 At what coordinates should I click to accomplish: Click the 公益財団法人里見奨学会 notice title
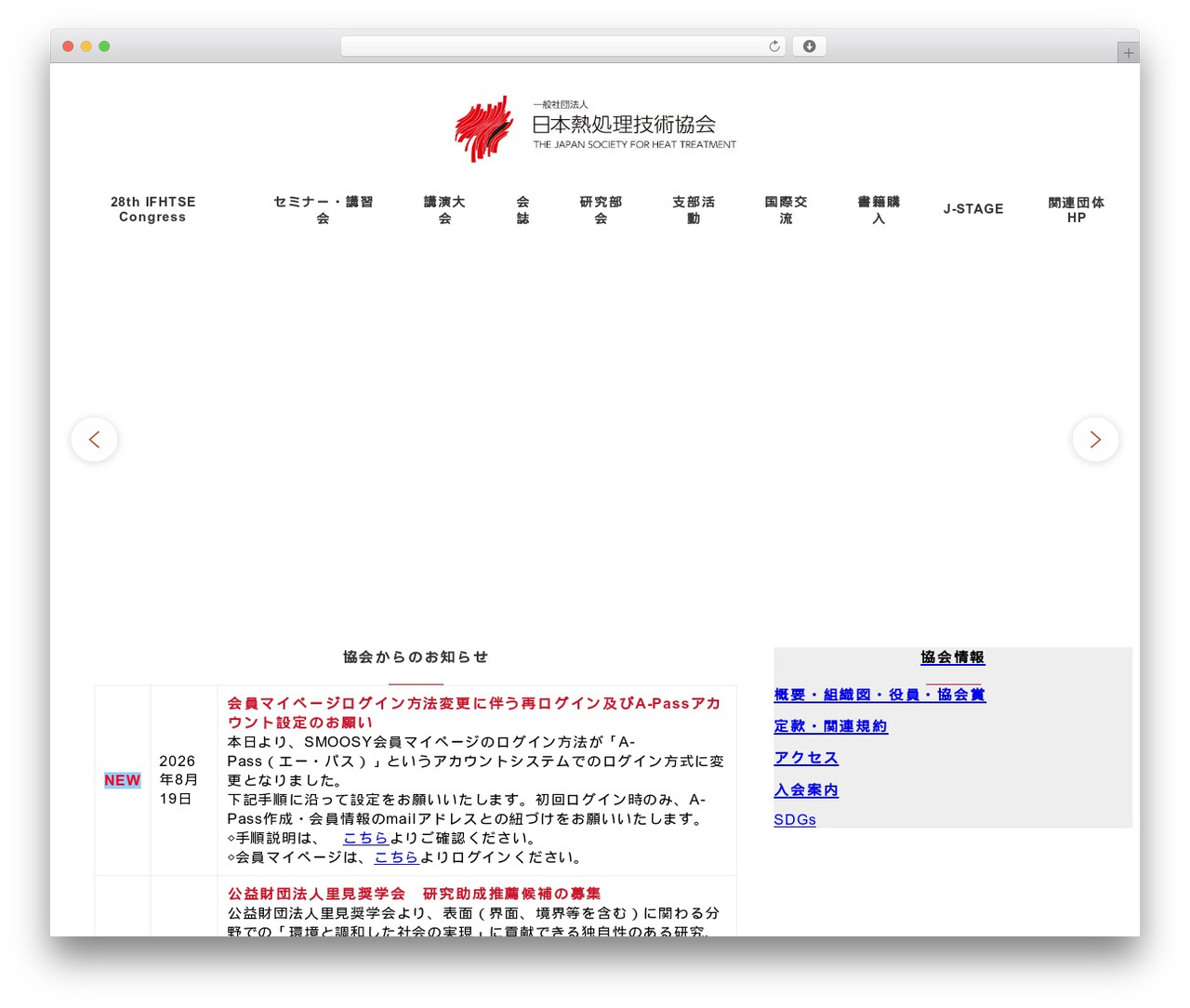click(415, 894)
